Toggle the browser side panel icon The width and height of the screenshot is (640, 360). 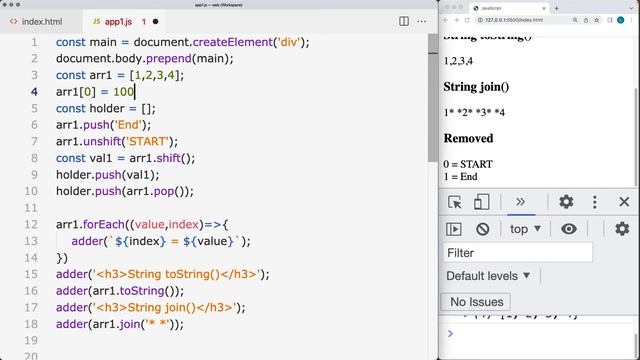610,20
